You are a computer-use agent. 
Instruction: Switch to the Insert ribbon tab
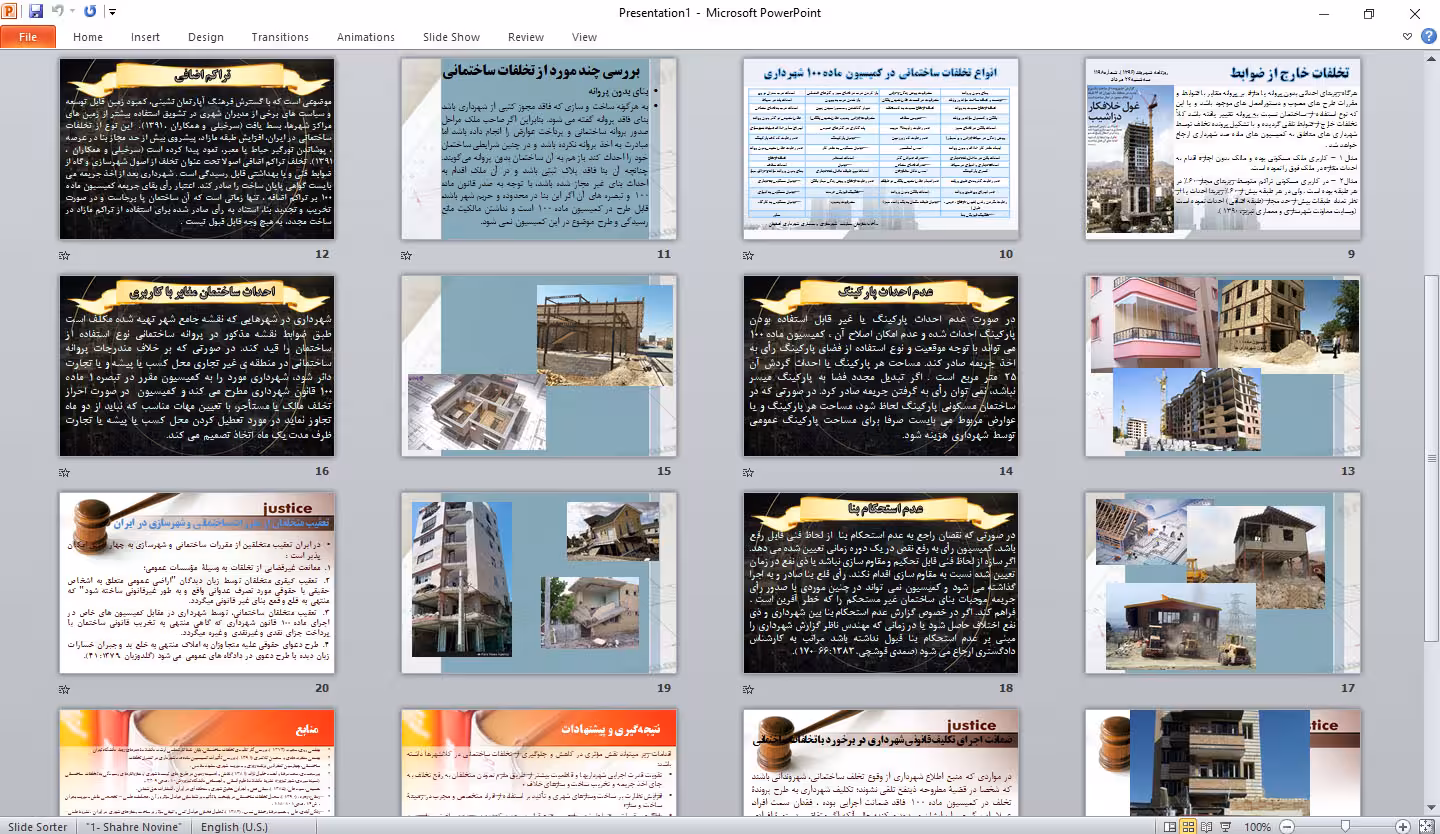(145, 37)
